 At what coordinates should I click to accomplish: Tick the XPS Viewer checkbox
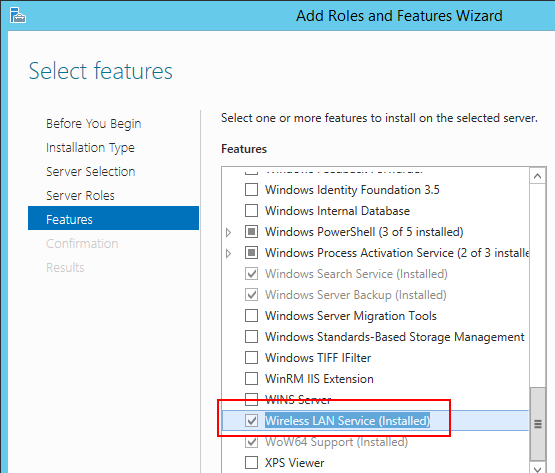tap(251, 463)
